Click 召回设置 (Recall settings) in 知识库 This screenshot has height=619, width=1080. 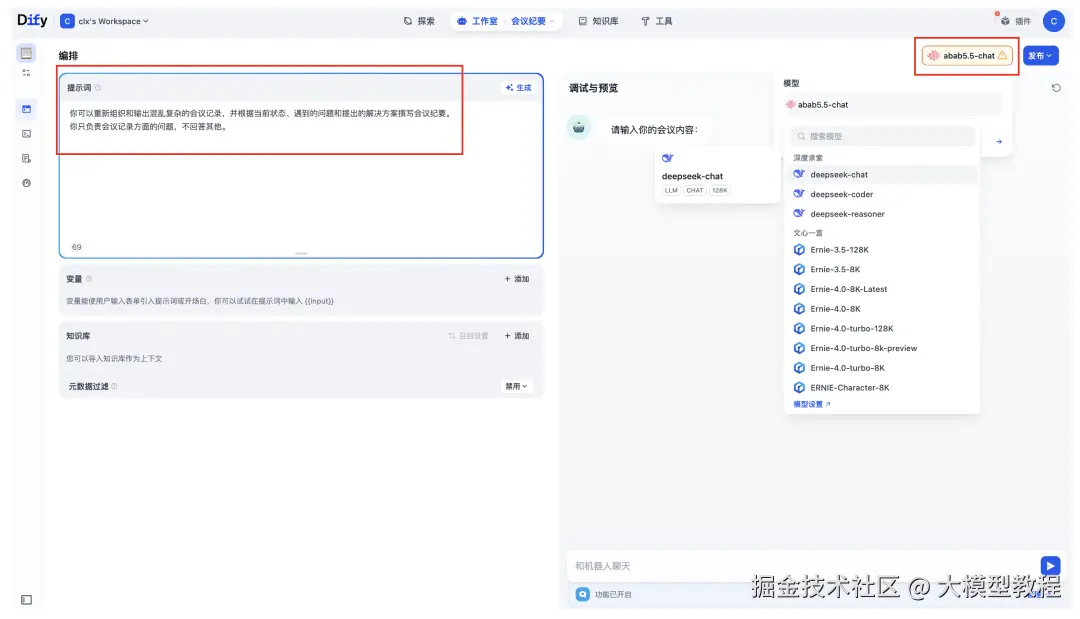[x=468, y=336]
